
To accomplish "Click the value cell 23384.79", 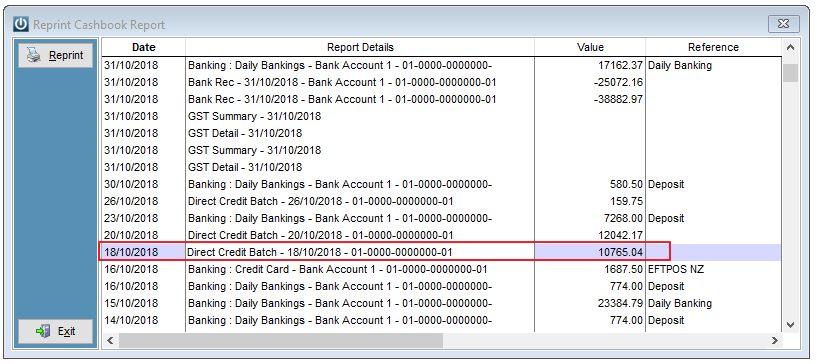I will pos(590,303).
